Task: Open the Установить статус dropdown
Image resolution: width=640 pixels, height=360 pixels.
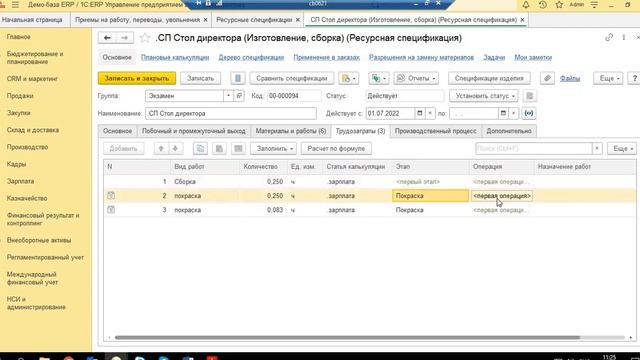Action: pyautogui.click(x=484, y=96)
